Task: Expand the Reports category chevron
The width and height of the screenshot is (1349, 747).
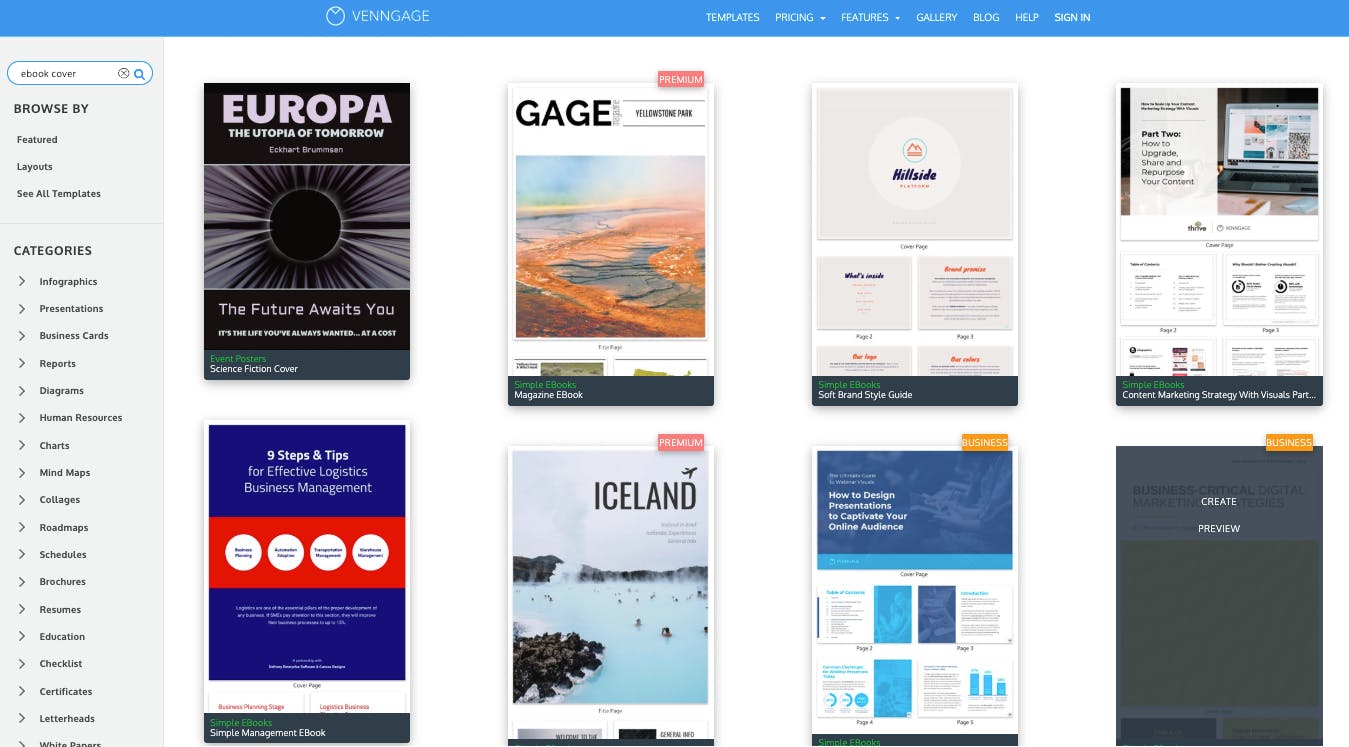Action: (x=22, y=364)
